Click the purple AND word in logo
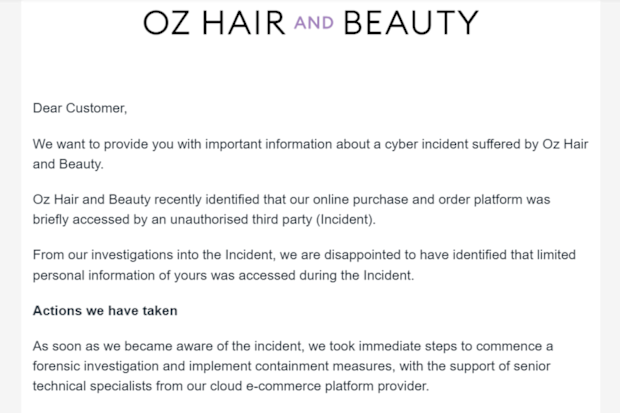This screenshot has width=620, height=413. (x=314, y=23)
